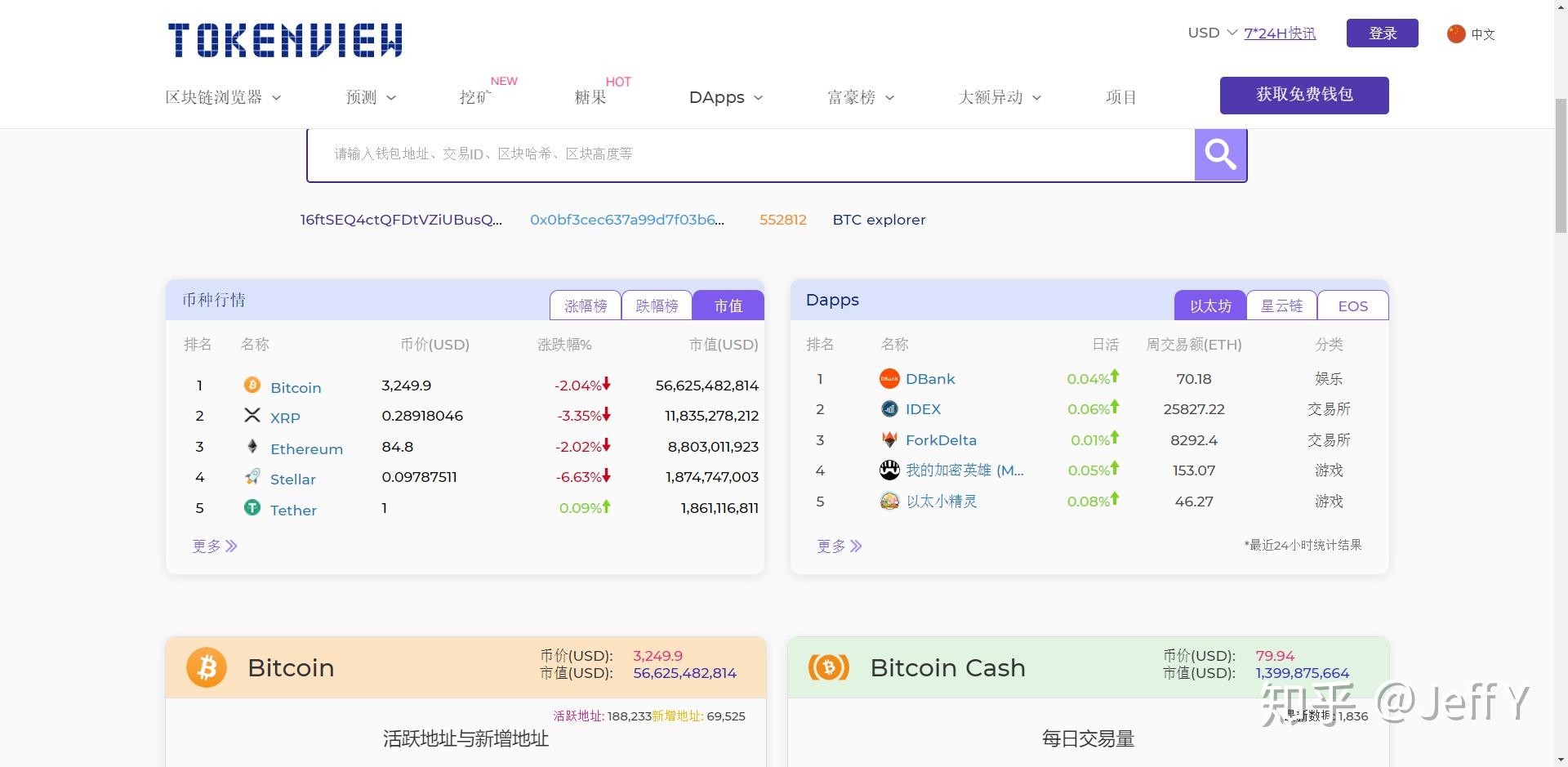Click the sample hash 0x0bf3cec637a99d7f03b6...
The height and width of the screenshot is (767, 1568).
[x=627, y=220]
